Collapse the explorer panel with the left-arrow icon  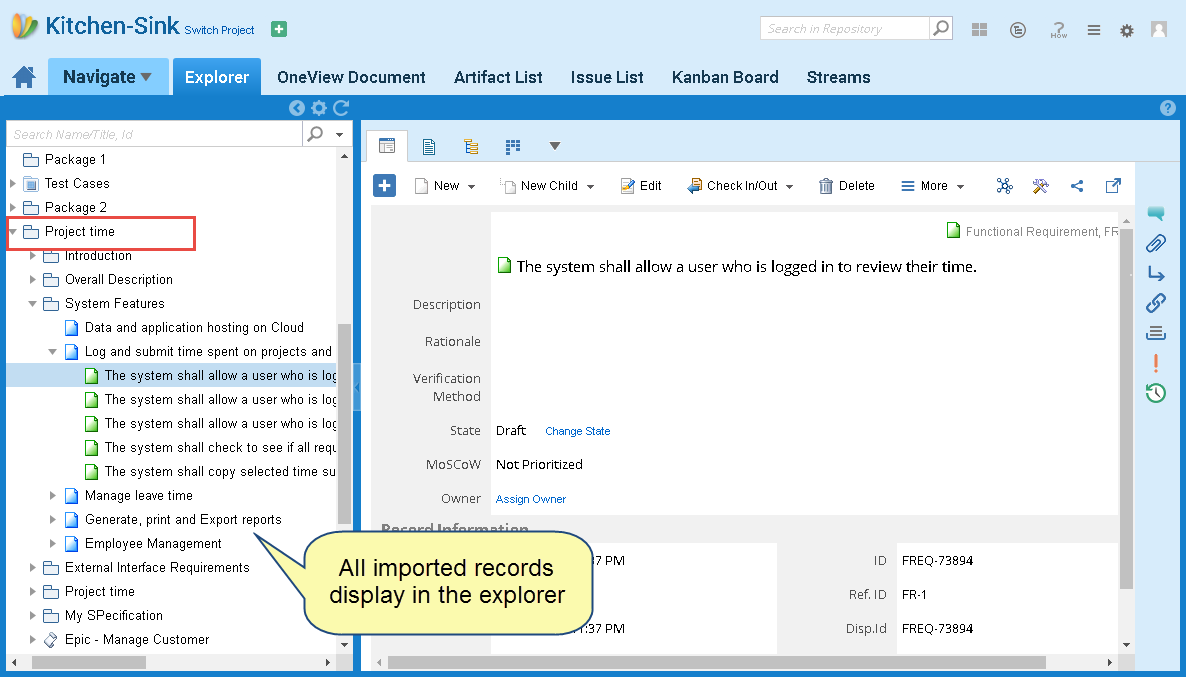pyautogui.click(x=296, y=108)
